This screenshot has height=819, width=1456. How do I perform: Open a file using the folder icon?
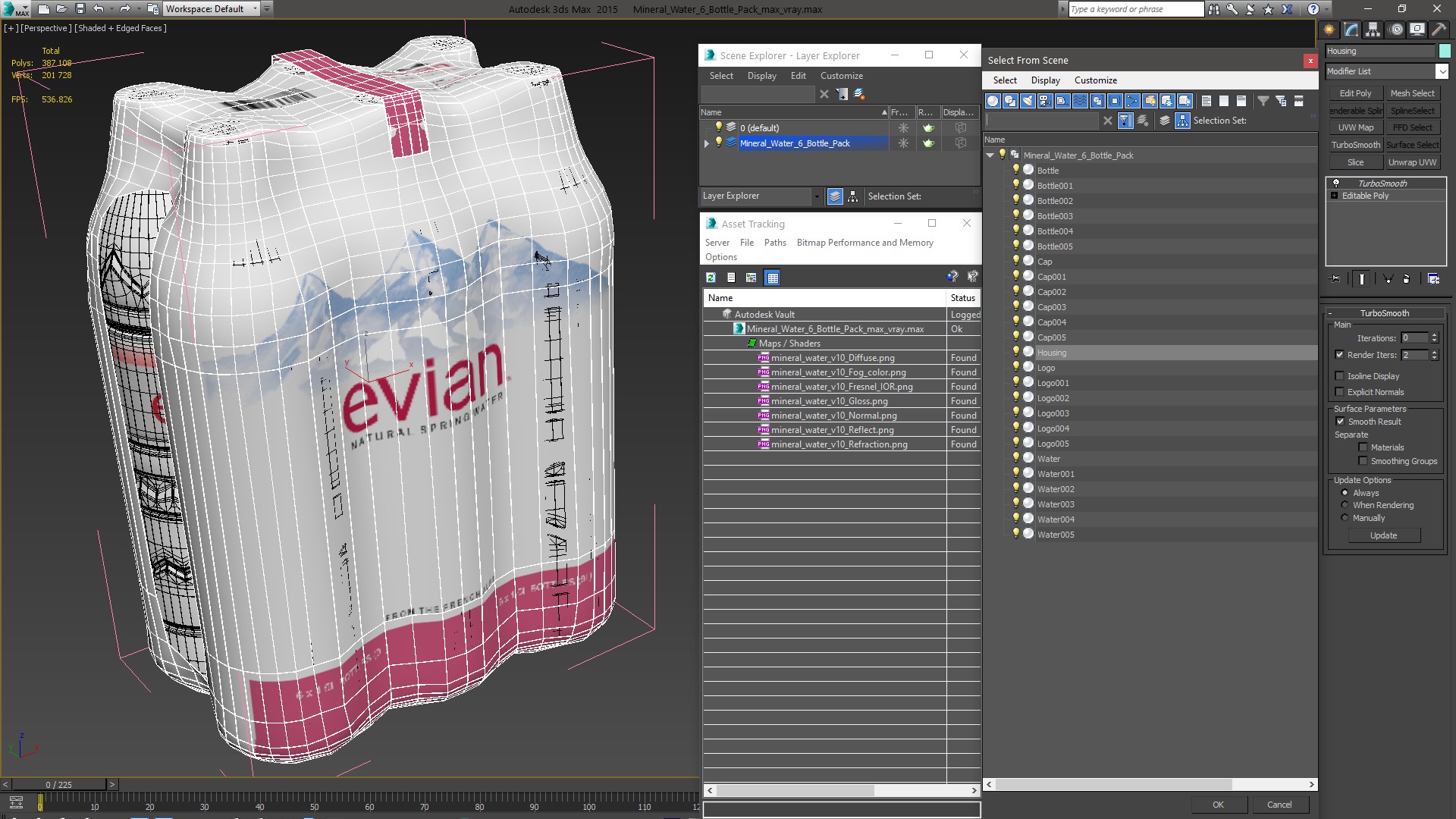pos(61,9)
